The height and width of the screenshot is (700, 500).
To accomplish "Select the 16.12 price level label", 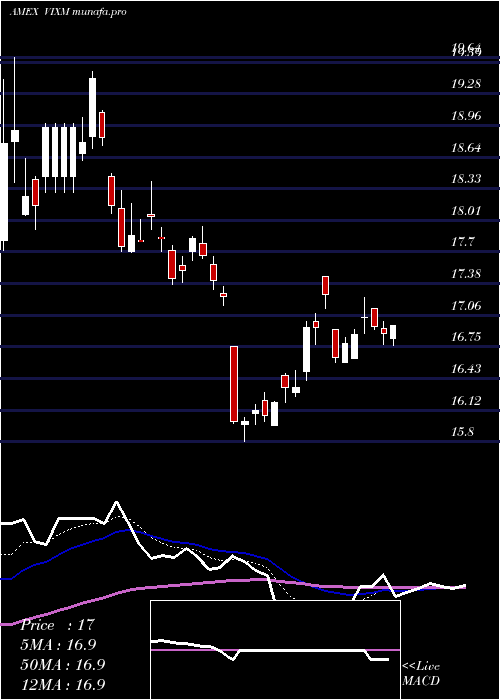I will (466, 401).
